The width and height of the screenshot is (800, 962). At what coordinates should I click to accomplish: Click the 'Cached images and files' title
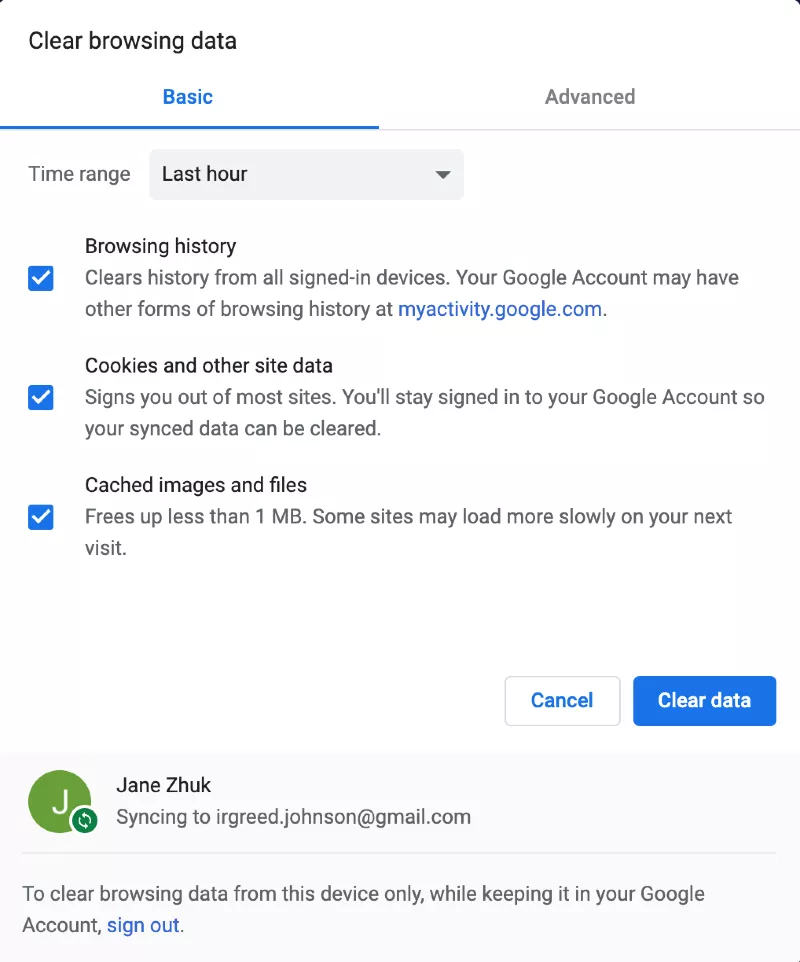click(195, 485)
